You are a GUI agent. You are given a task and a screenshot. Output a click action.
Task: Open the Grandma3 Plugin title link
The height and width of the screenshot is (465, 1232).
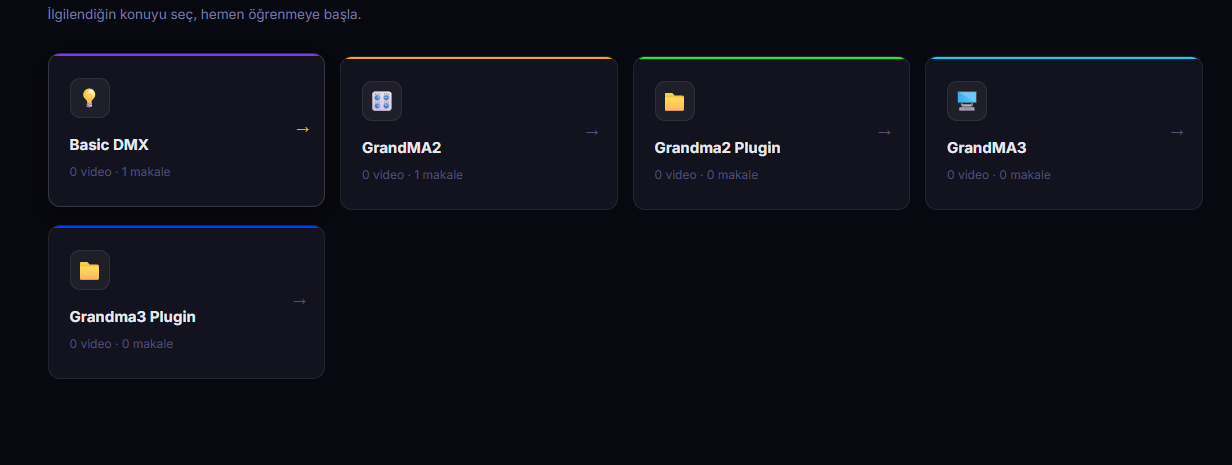pyautogui.click(x=132, y=317)
